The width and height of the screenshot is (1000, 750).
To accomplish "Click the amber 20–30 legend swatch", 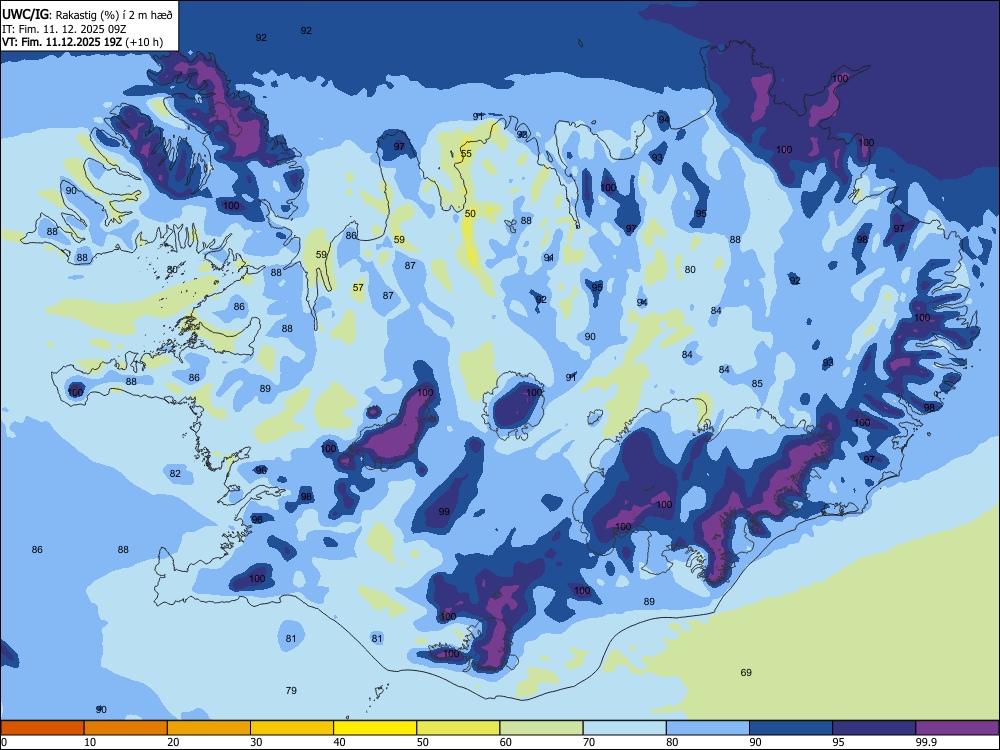I will point(209,728).
